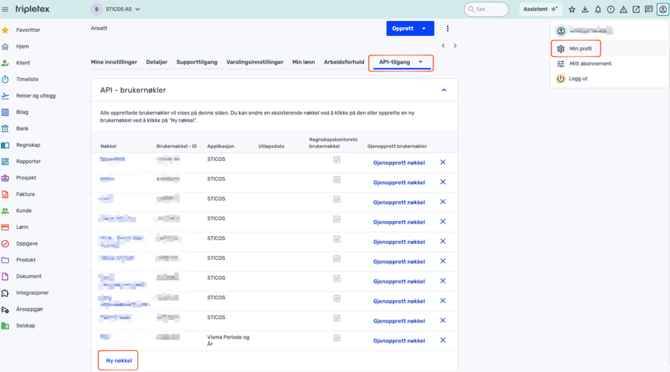Viewport: 670px width, 372px height.
Task: Click Gjenopprett nøkkel in first STICOS row
Action: tap(399, 163)
